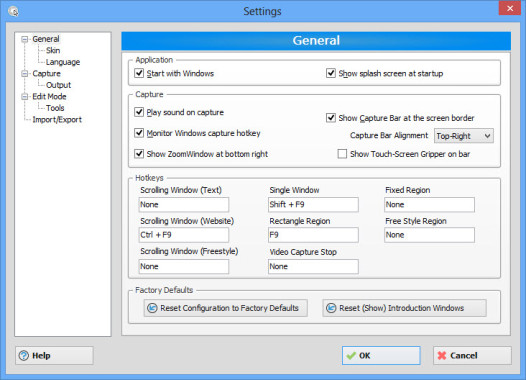526x380 pixels.
Task: Toggle Show splash screen at startup
Action: tap(331, 73)
